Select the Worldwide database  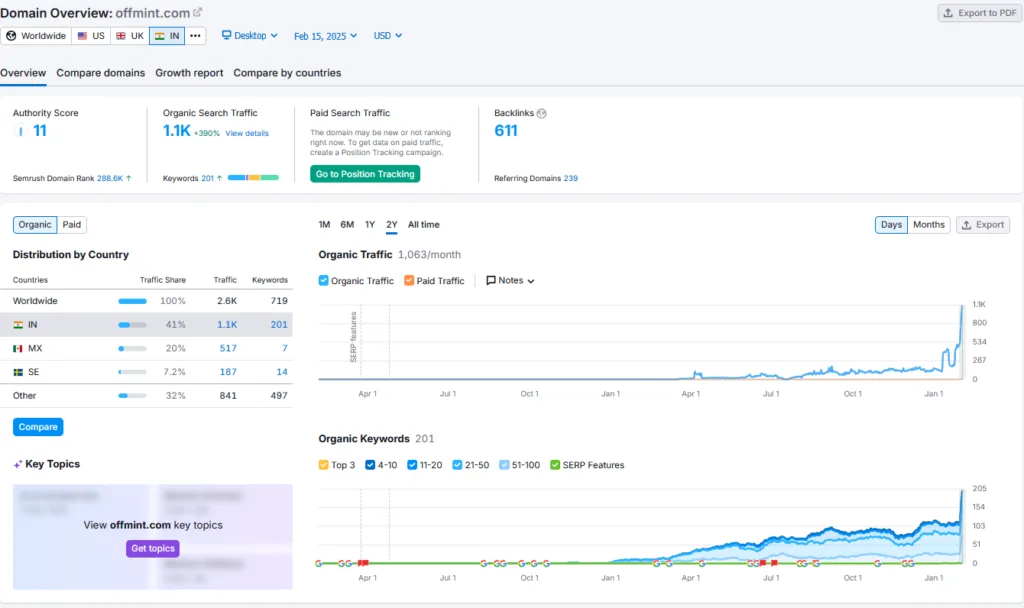[x=36, y=36]
